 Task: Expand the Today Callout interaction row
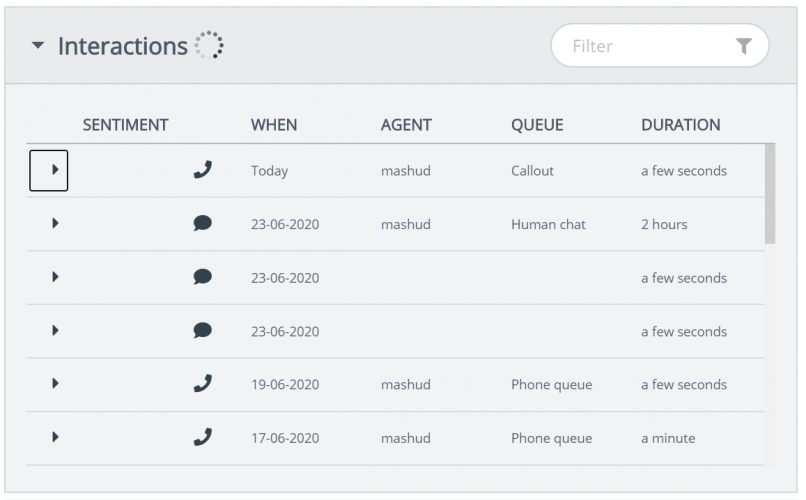[49, 170]
